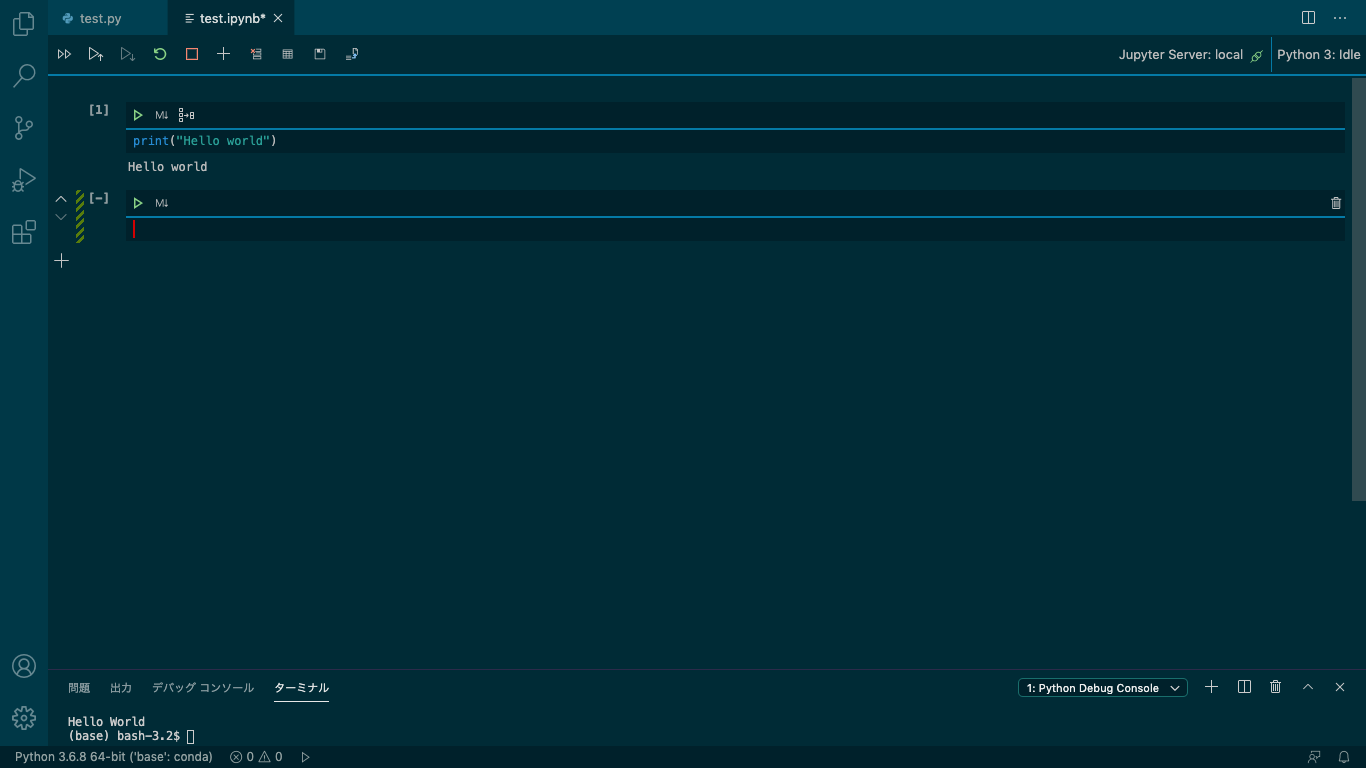Convert the empty cell to markdown
Screen dimensions: 1366x768
(161, 203)
